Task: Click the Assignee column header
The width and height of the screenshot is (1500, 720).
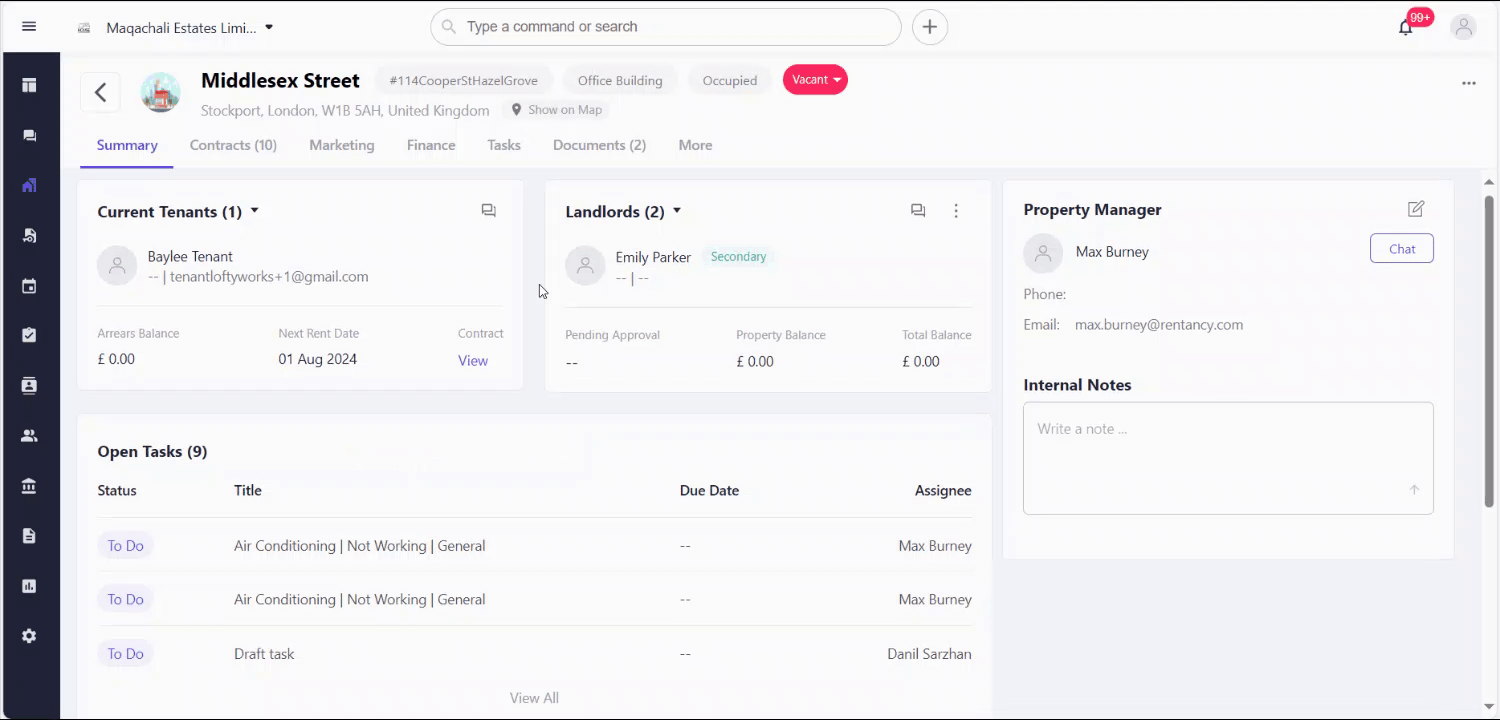Action: tap(943, 490)
